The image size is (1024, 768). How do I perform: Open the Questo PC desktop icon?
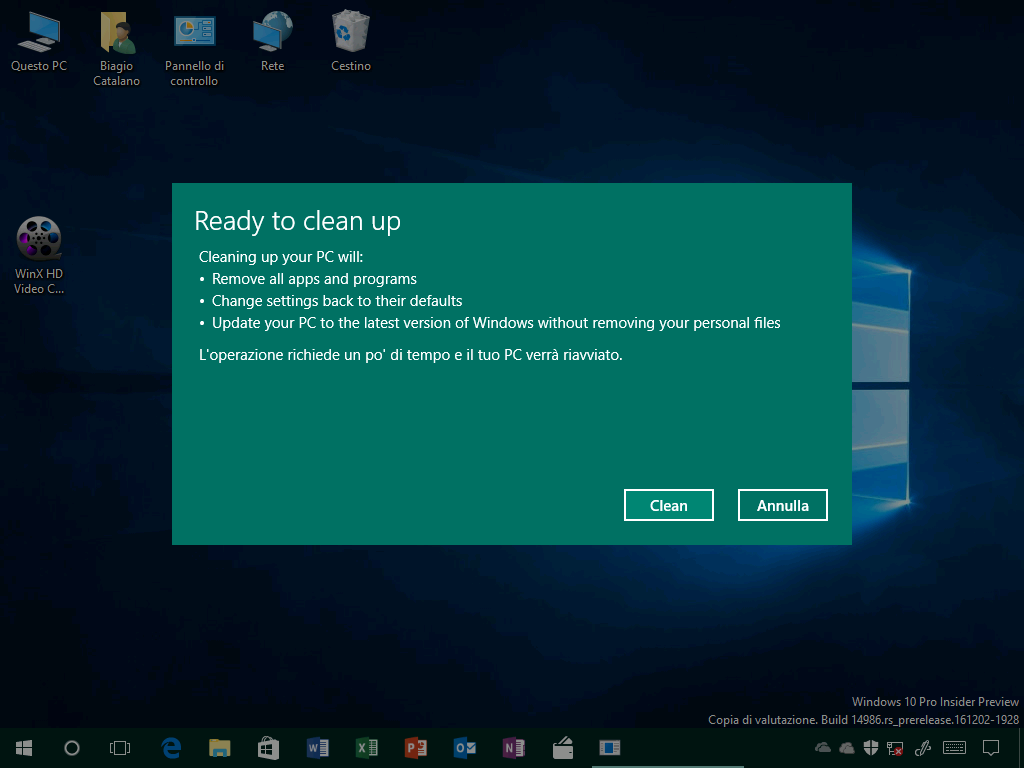[39, 40]
